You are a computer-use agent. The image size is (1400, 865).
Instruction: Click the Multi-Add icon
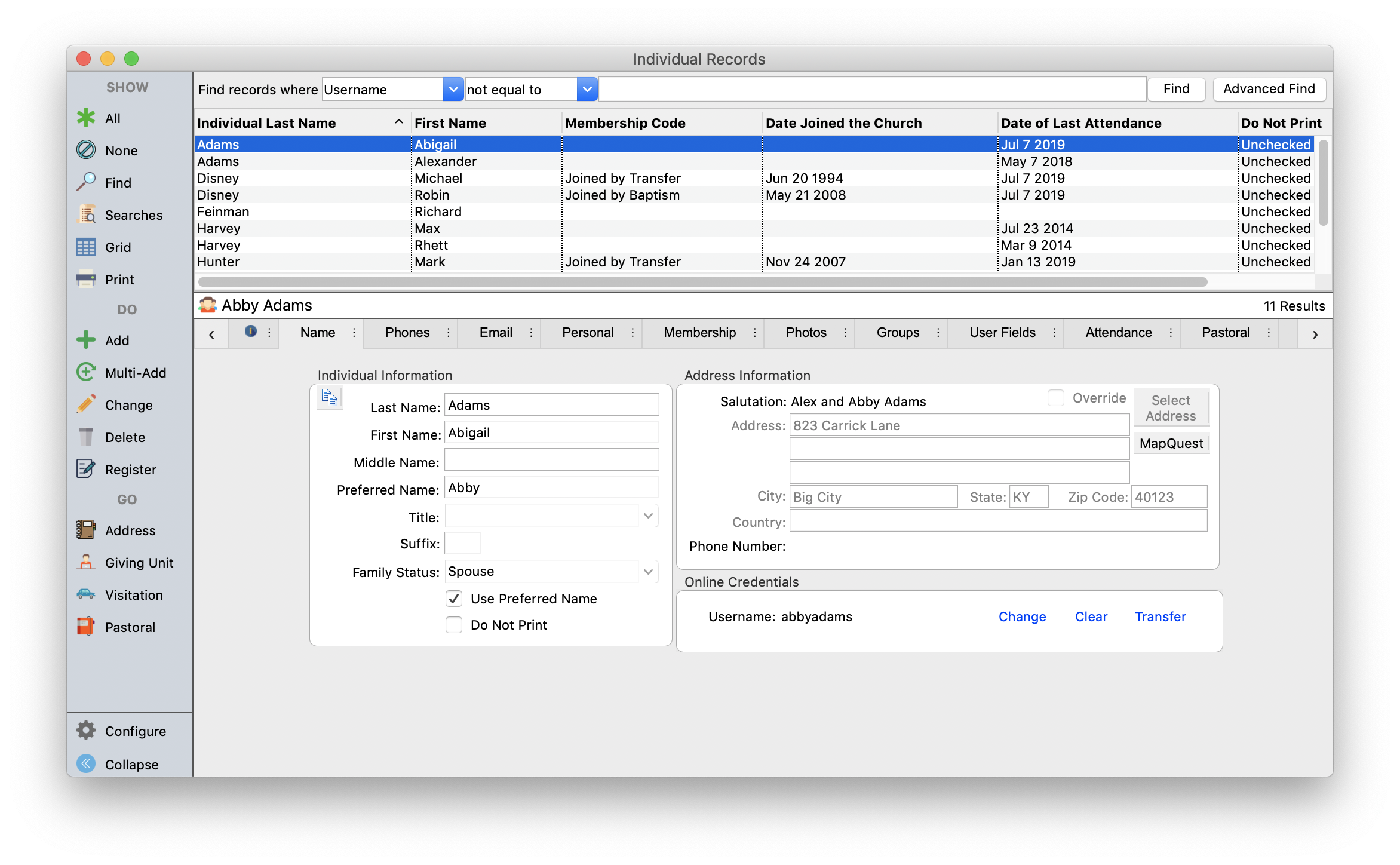[x=86, y=372]
